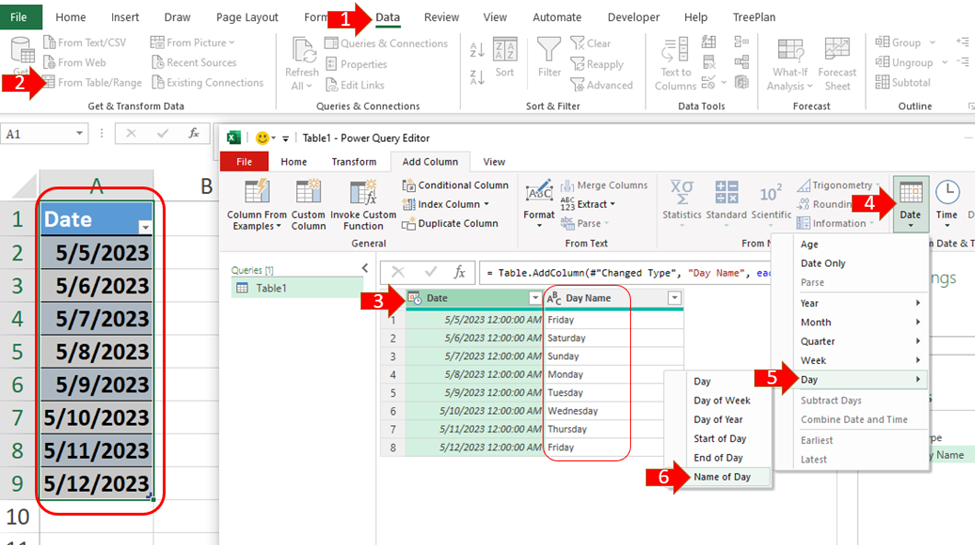Click Excel's File button

pos(19,17)
